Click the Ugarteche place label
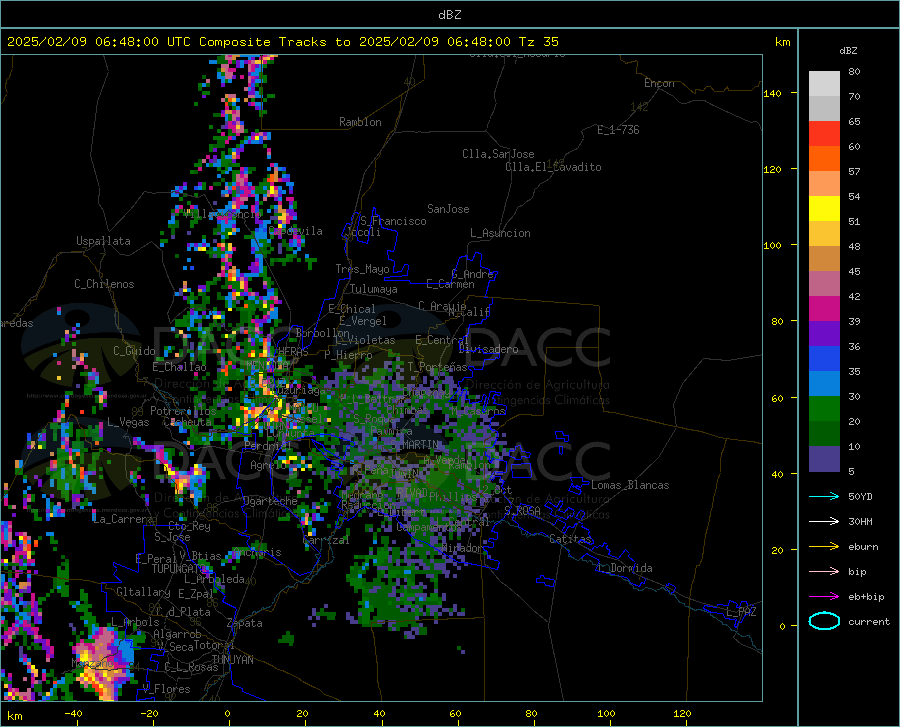The image size is (900, 727). click(x=270, y=501)
